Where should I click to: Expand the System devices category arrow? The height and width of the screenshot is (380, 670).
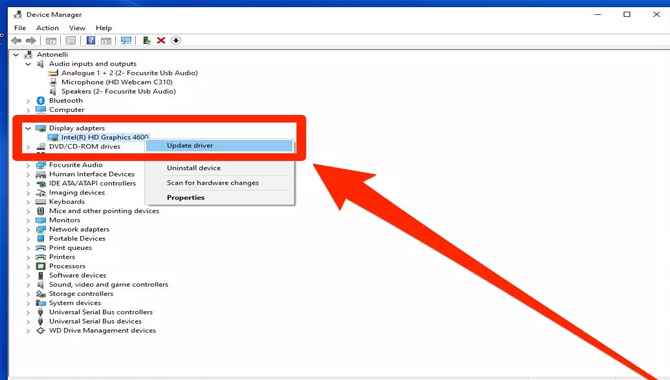pos(28,303)
